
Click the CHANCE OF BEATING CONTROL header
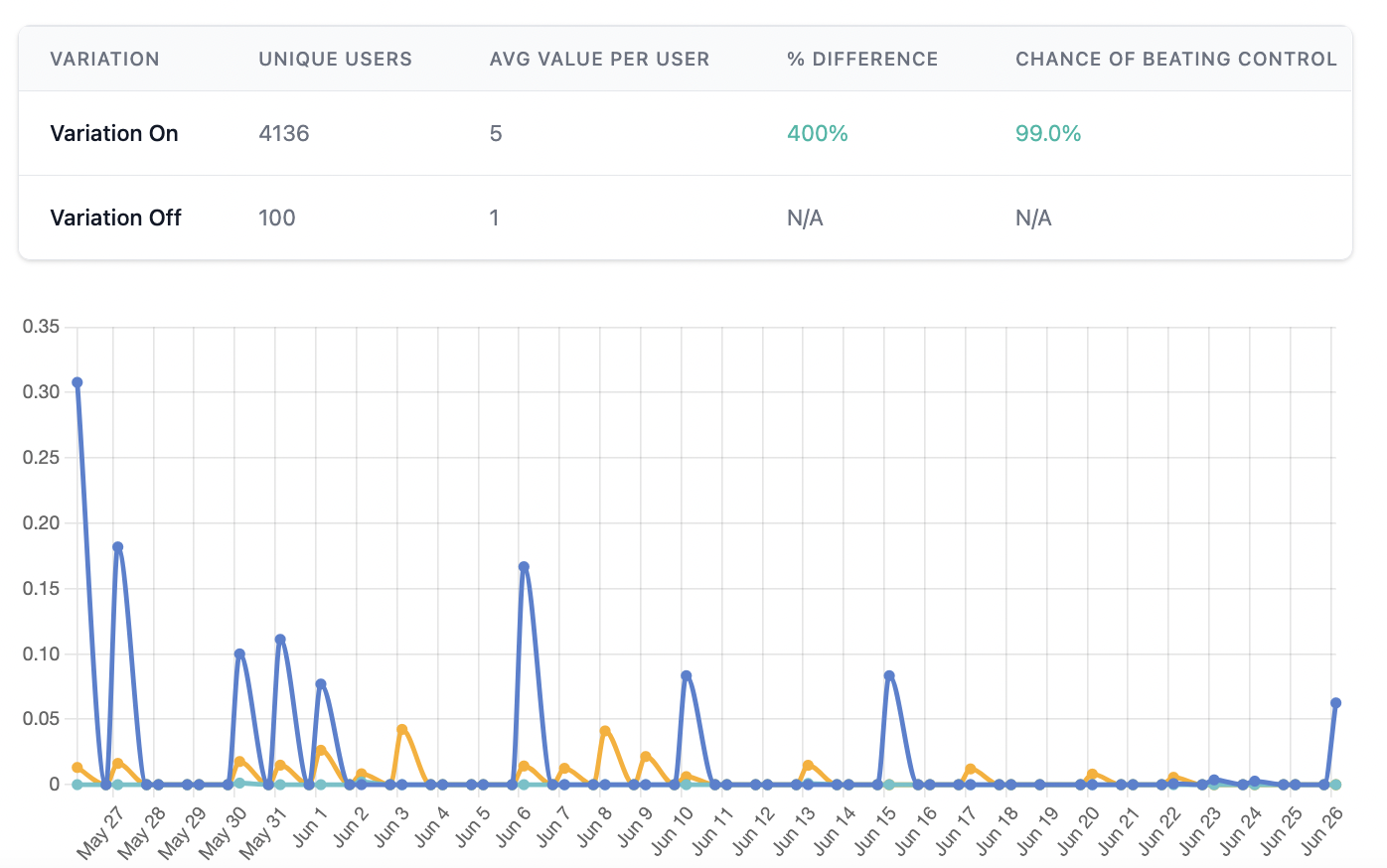[x=1176, y=59]
